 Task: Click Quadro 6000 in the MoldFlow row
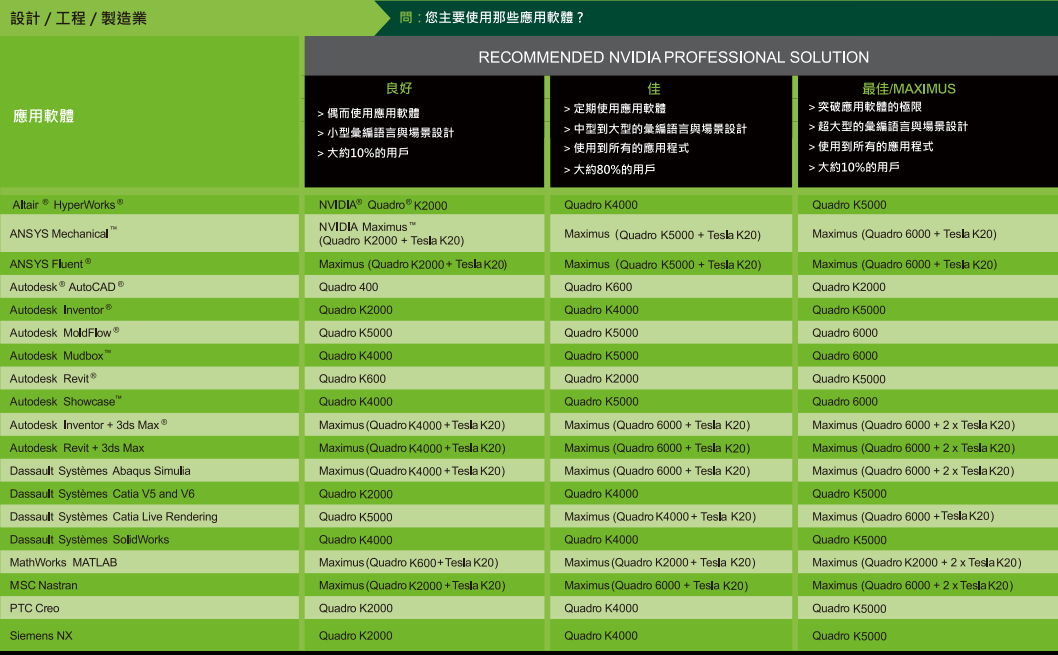[845, 333]
